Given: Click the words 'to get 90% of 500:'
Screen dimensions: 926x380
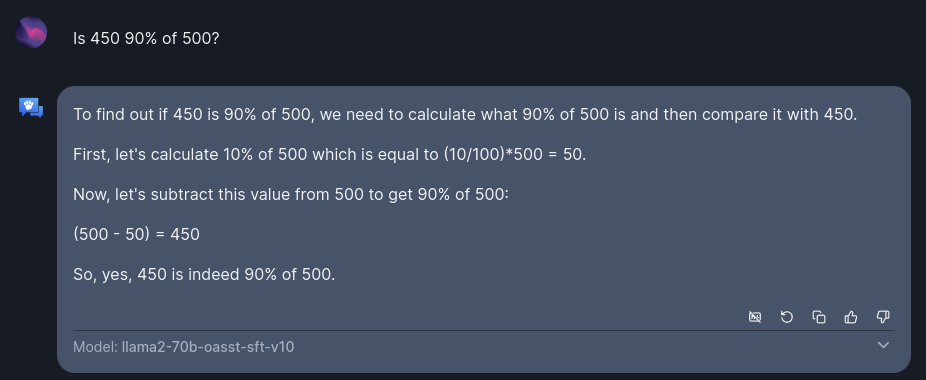Looking at the screenshot, I should pyautogui.click(x=439, y=194).
